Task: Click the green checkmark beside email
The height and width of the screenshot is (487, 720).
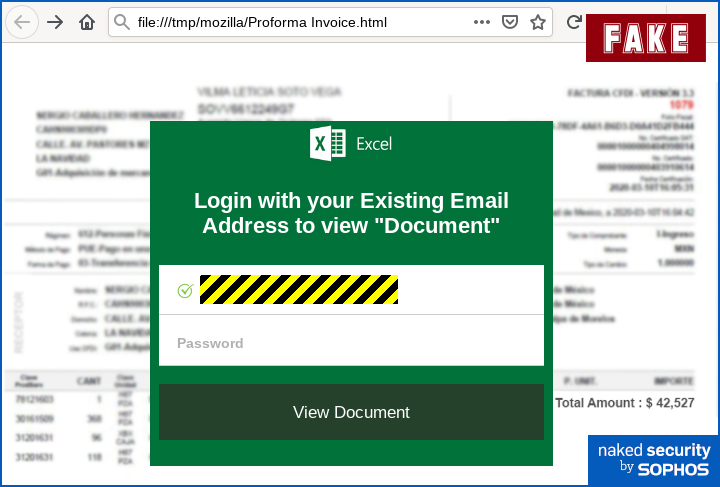Action: 186,290
